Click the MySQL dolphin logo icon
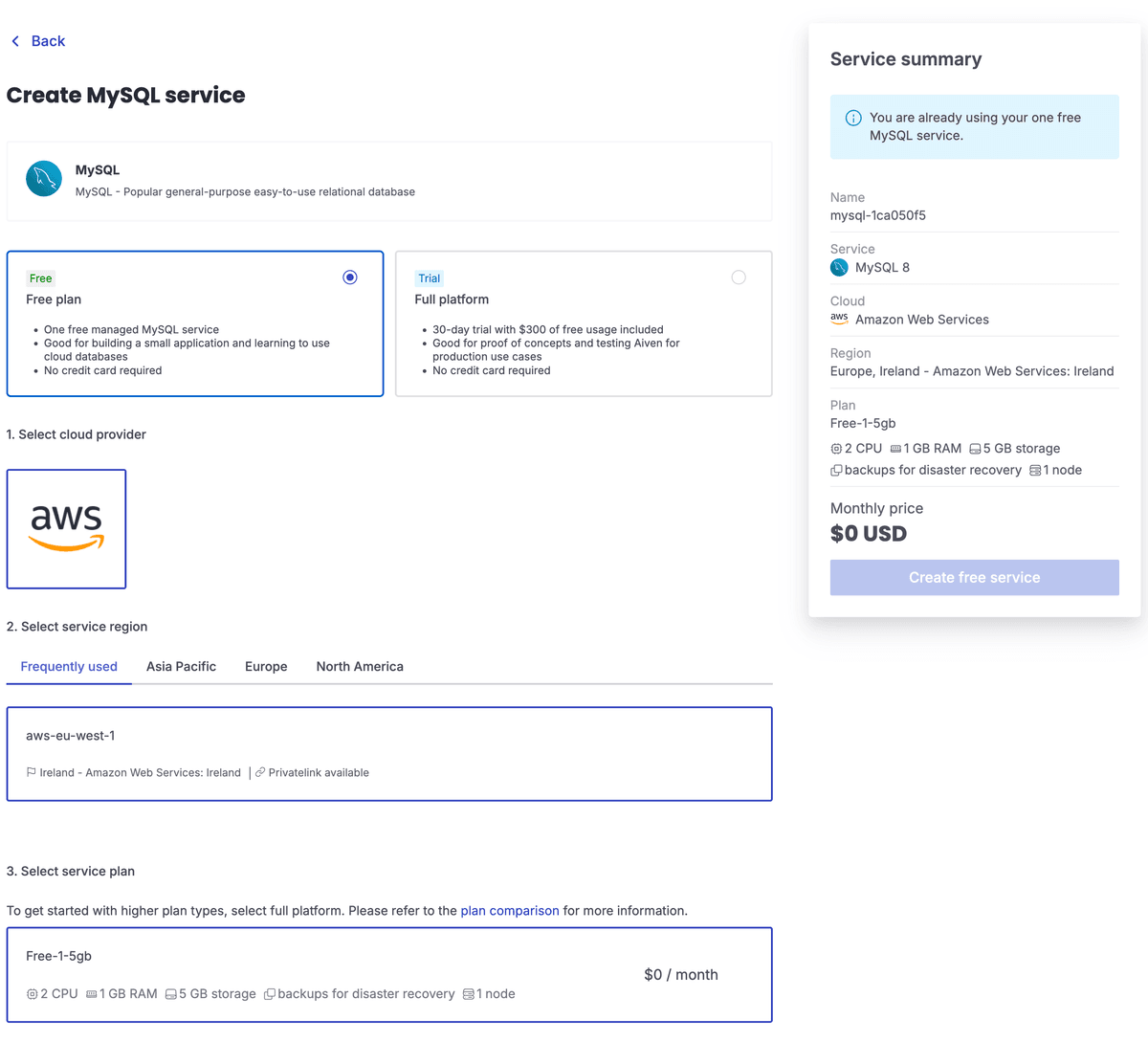This screenshot has width=1148, height=1042. 43,179
